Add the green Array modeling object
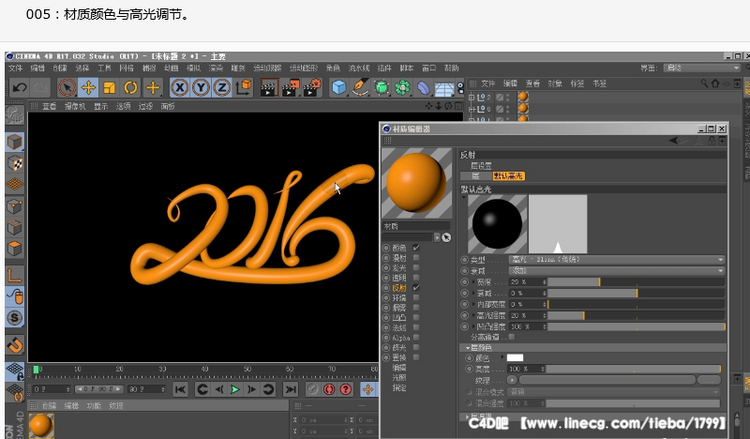Image resolution: width=750 pixels, height=439 pixels. pos(402,88)
